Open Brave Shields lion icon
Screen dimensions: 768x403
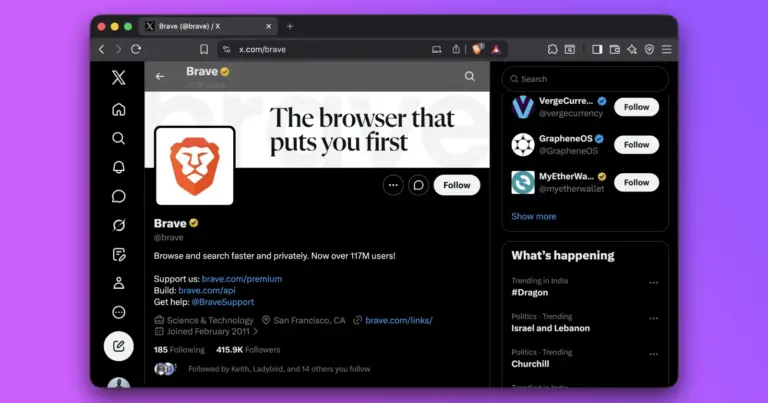tap(477, 49)
